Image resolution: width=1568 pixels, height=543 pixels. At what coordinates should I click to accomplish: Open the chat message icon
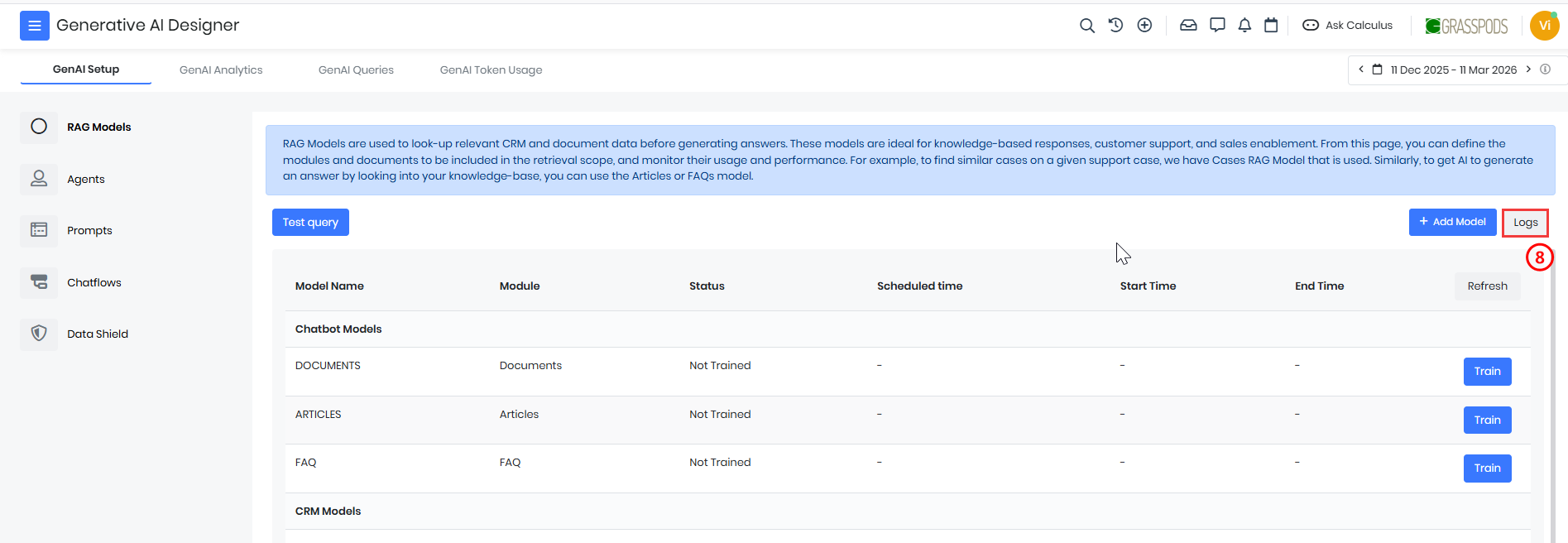pyautogui.click(x=1217, y=26)
